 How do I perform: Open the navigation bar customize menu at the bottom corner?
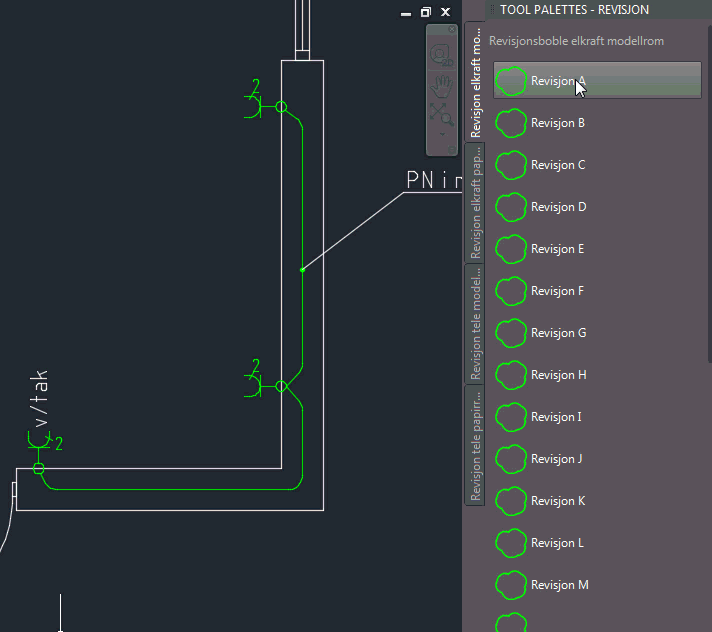point(452,150)
